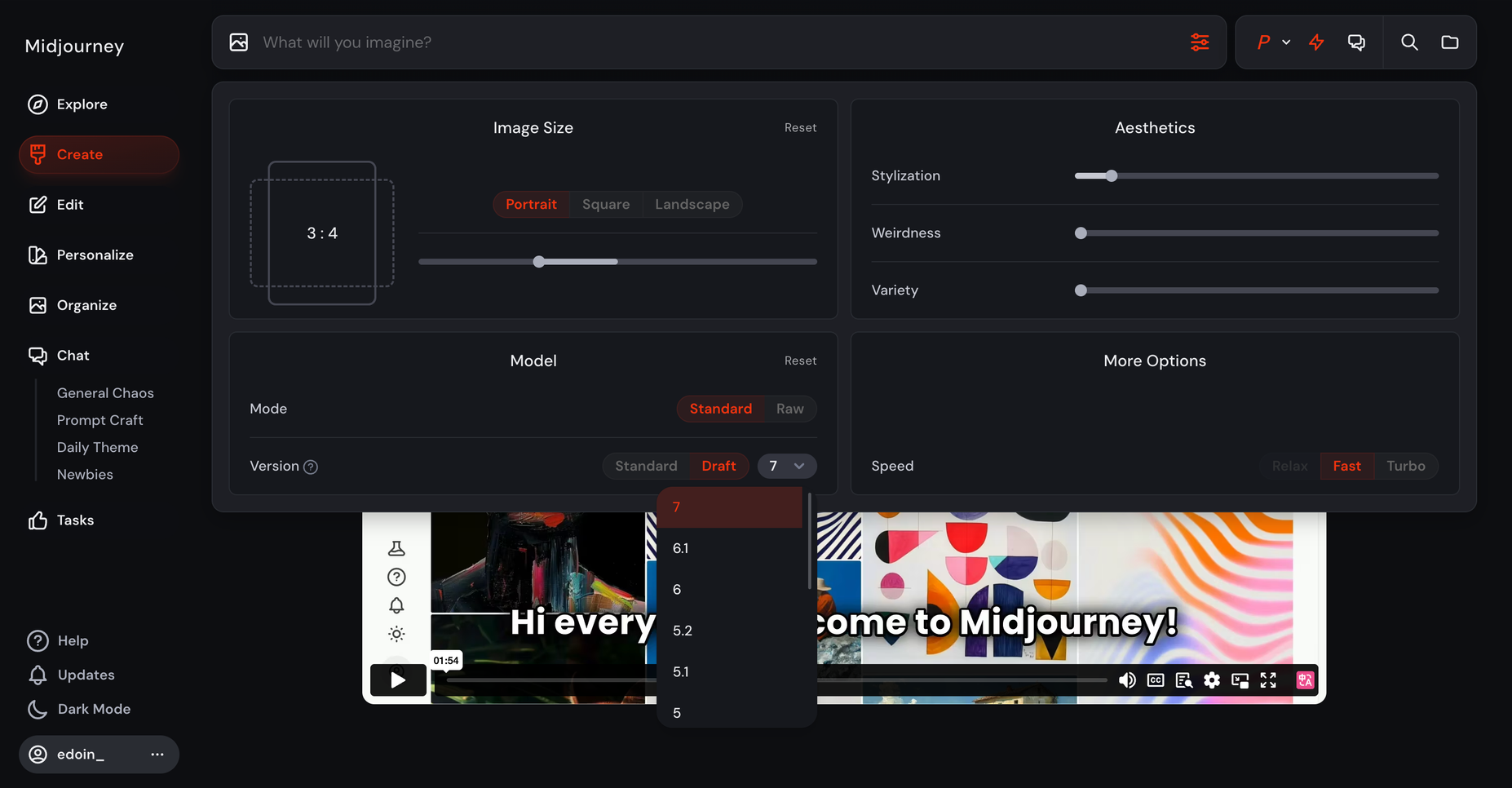Image resolution: width=1512 pixels, height=788 pixels.
Task: Open the Newbies chat room
Action: pyautogui.click(x=85, y=475)
